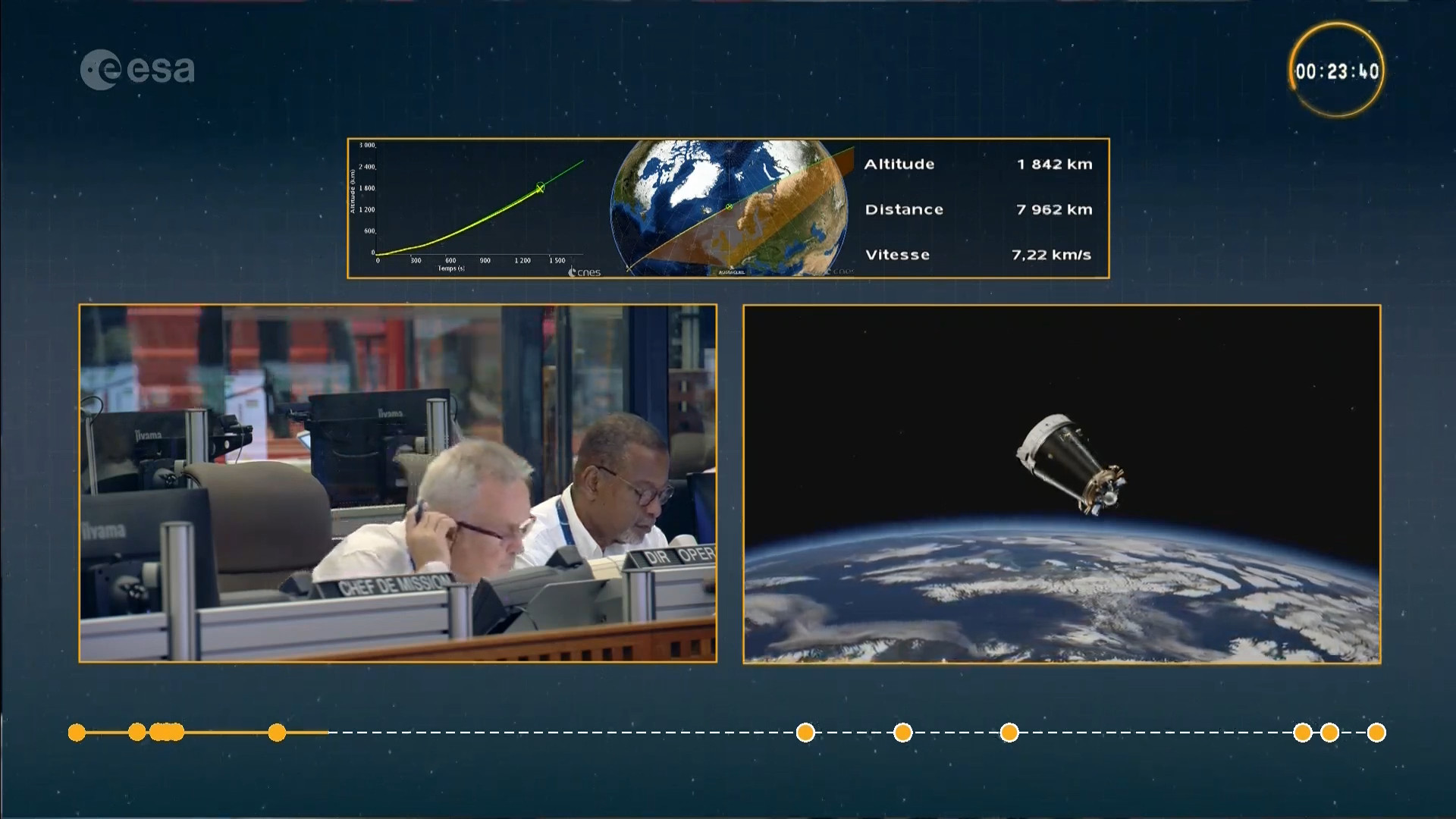Click the second timeline marker dot
Screen dimensions: 1456x819
coord(136,733)
